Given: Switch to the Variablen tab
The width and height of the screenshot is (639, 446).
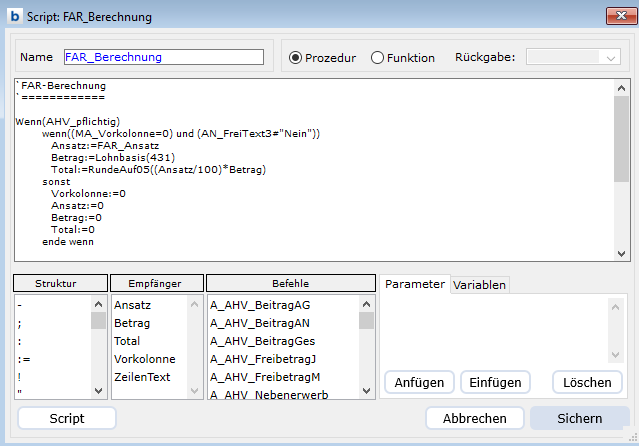Looking at the screenshot, I should click(x=479, y=285).
